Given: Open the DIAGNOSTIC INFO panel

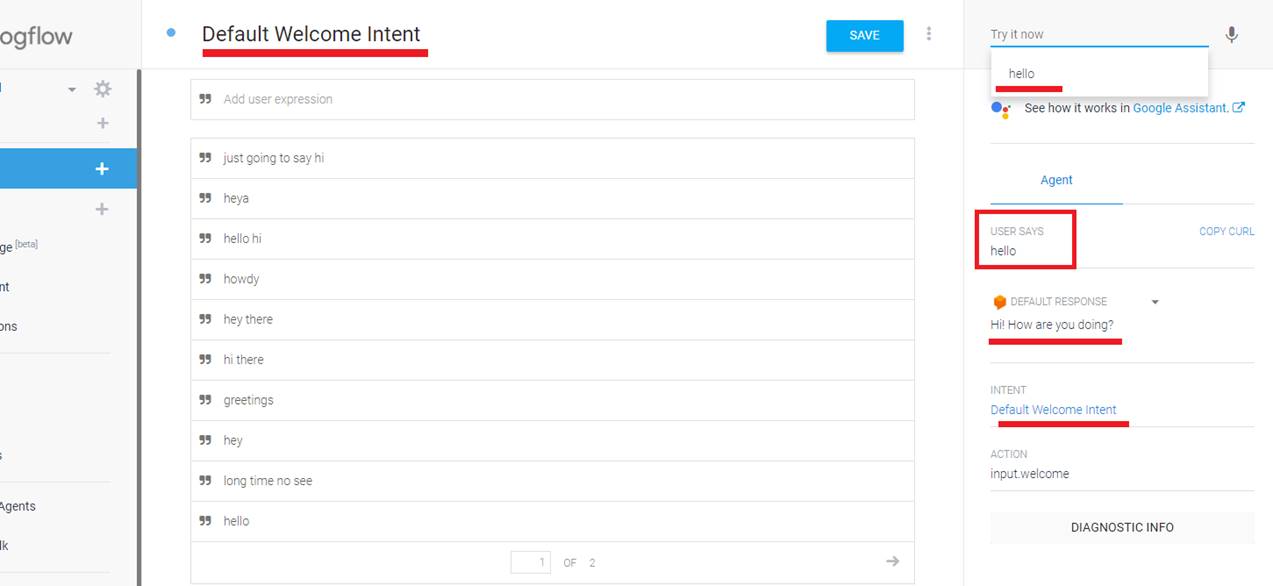Looking at the screenshot, I should (x=1122, y=527).
